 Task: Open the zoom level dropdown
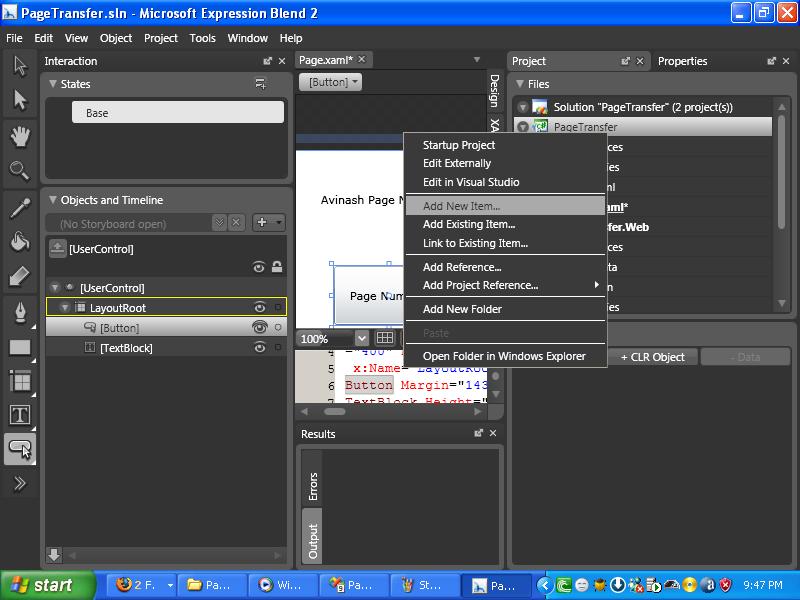point(361,338)
